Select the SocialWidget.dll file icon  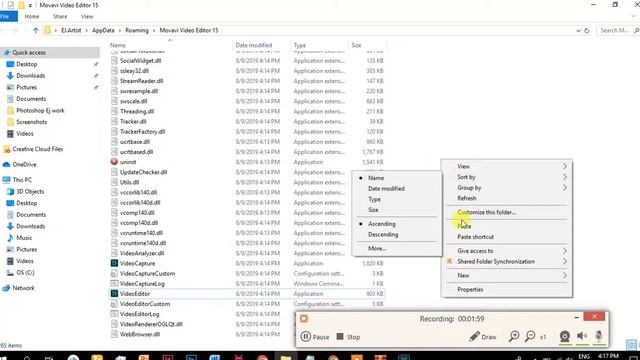pos(114,60)
